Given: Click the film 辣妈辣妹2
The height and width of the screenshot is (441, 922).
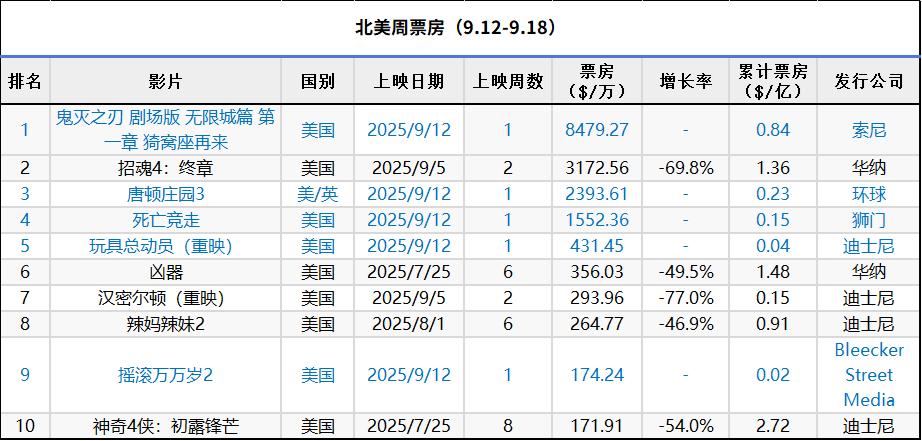Looking at the screenshot, I should [165, 323].
